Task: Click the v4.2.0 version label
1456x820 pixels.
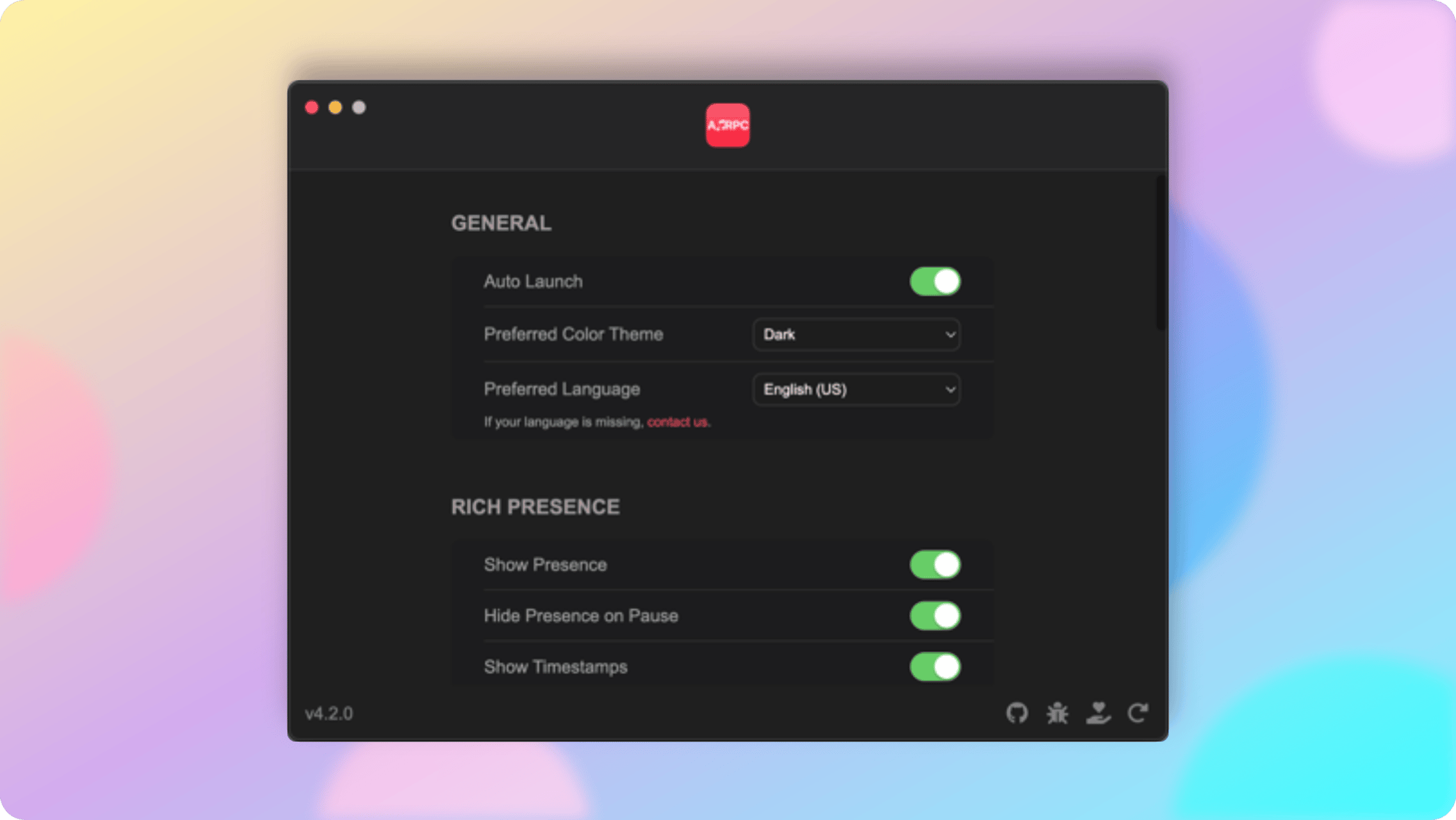Action: [x=329, y=714]
